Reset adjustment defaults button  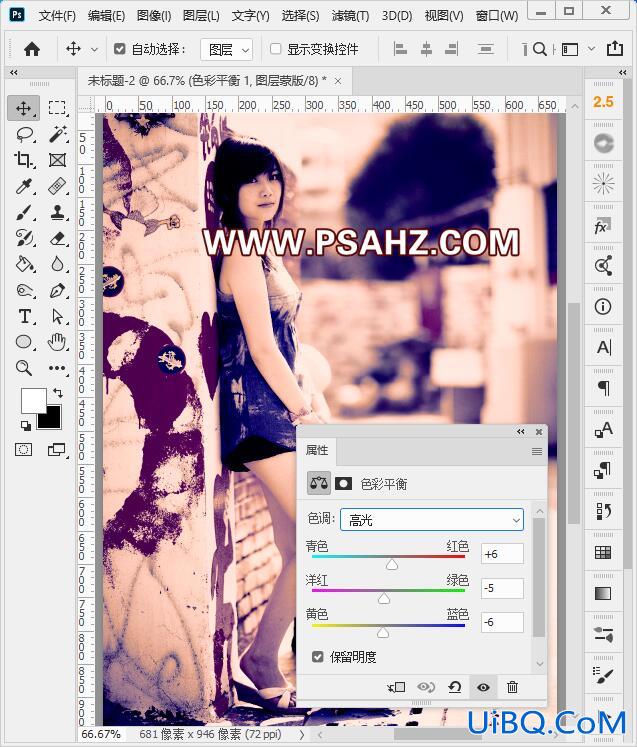tap(455, 687)
